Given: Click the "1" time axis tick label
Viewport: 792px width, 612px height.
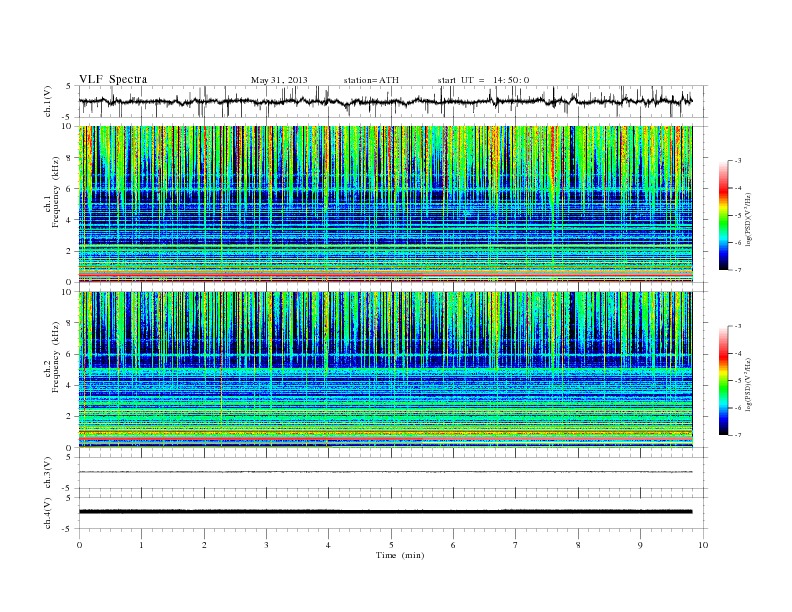Looking at the screenshot, I should 141,545.
